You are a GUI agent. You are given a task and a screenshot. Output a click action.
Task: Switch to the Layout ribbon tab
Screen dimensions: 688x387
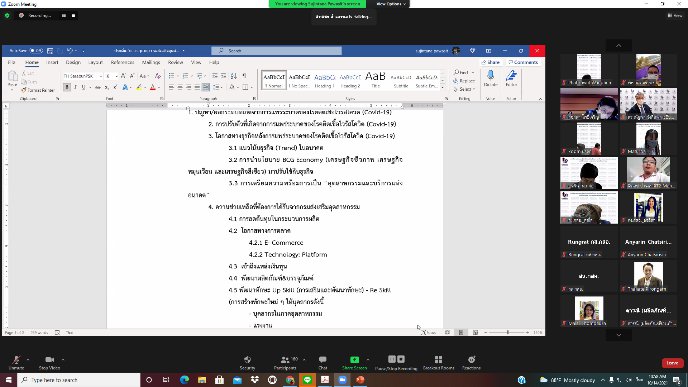95,62
